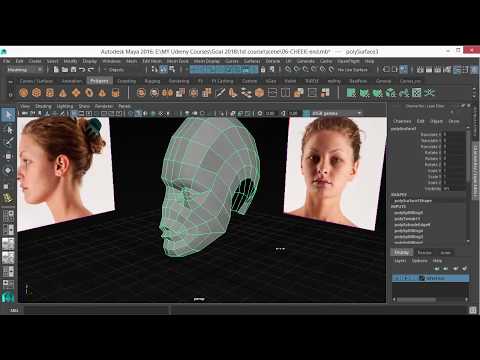Click channel box scroll down arrow
This screenshot has height=360, width=480.
[x=468, y=241]
